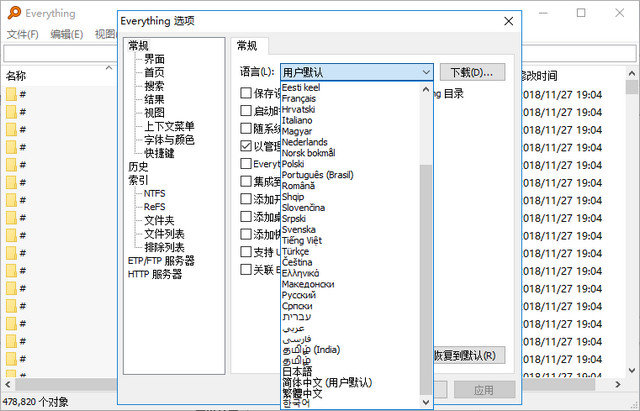640x411 pixels.
Task: Select 历史 in options tree
Action: point(138,167)
